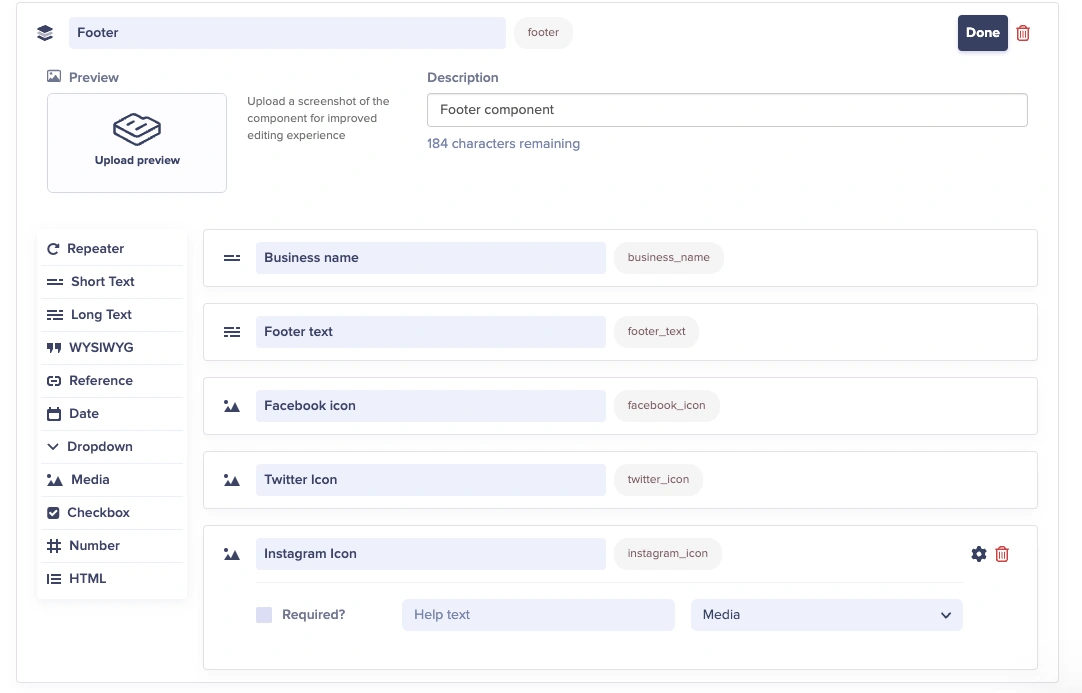Image resolution: width=1082 pixels, height=693 pixels.
Task: Open settings gear for Instagram Icon field
Action: click(978, 554)
